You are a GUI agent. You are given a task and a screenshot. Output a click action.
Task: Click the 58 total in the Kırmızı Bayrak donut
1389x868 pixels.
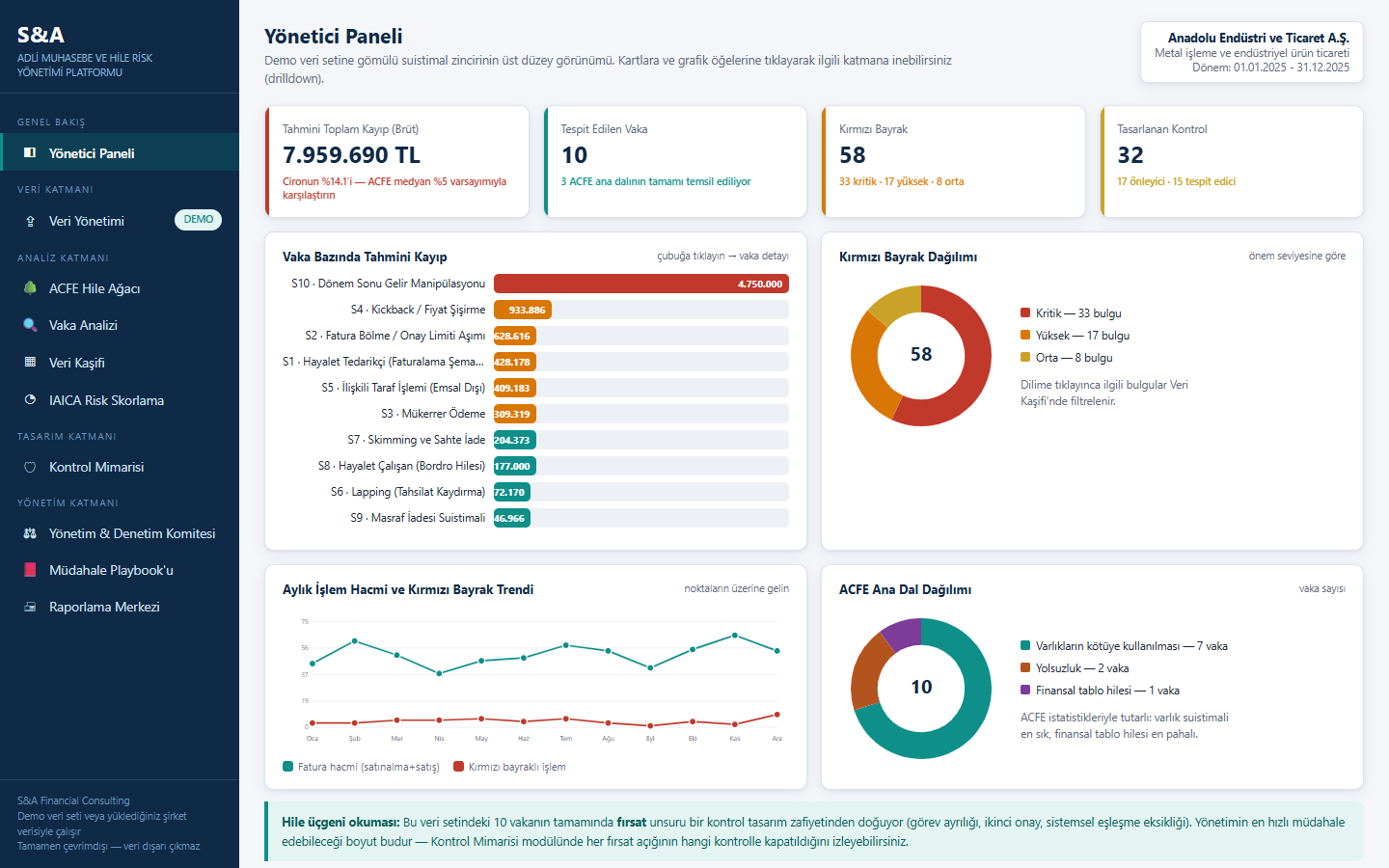[x=921, y=355]
